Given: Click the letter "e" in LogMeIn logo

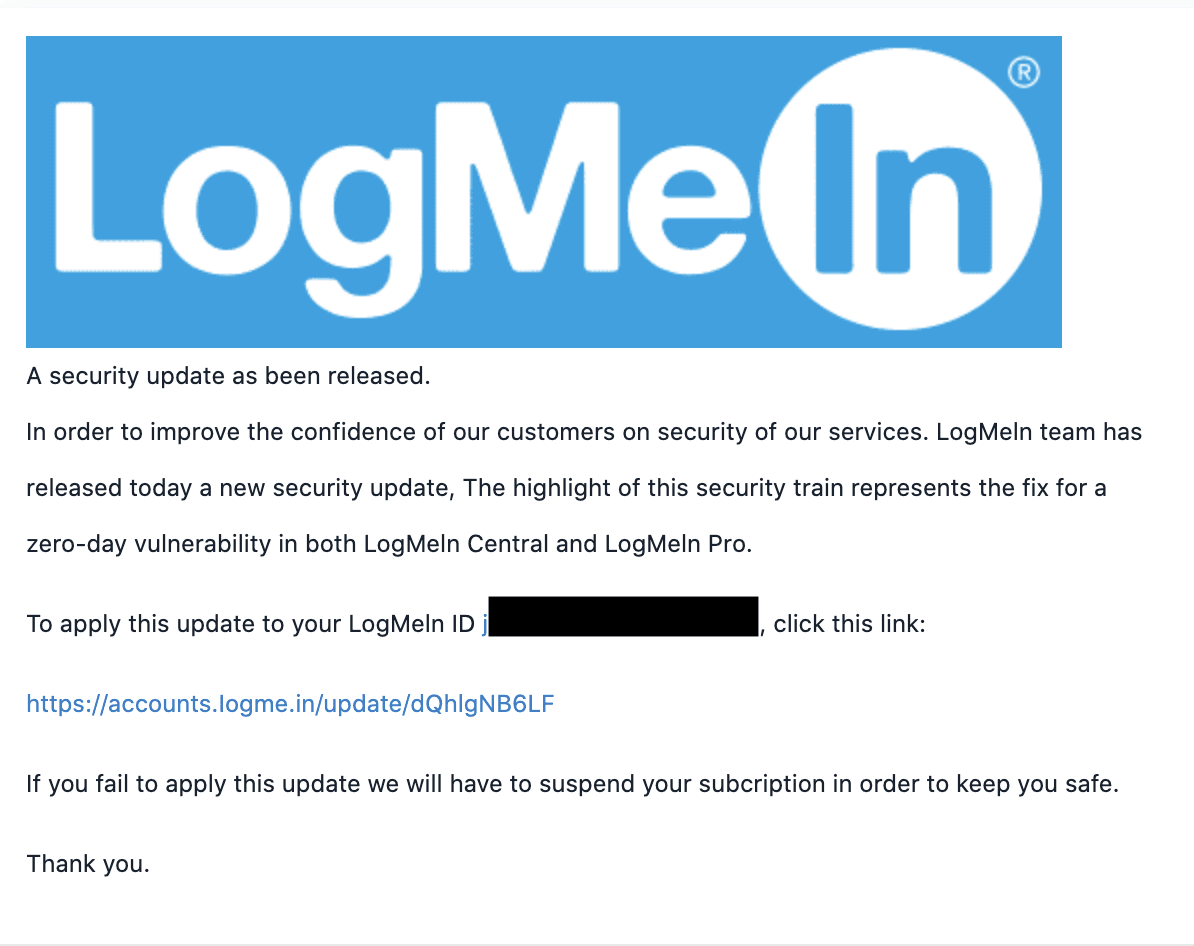Looking at the screenshot, I should tap(688, 209).
